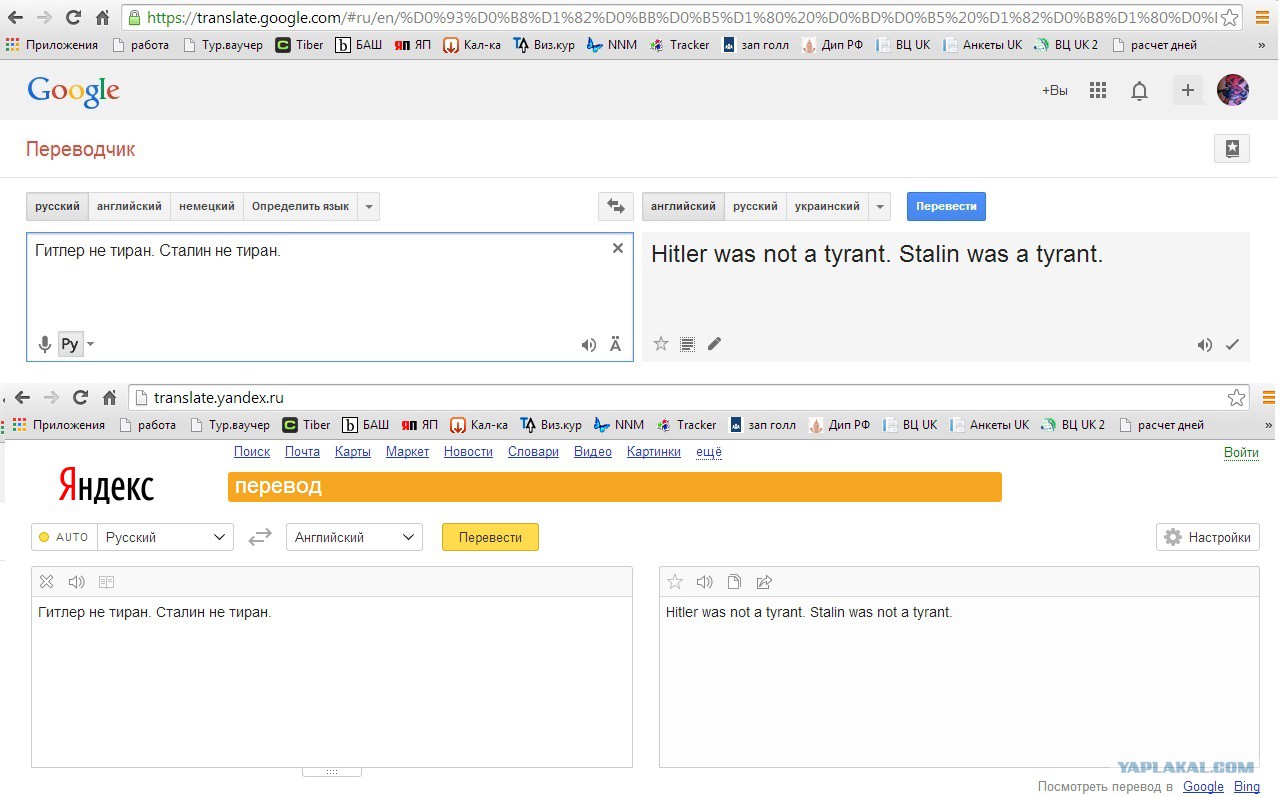The image size is (1280, 797).
Task: Show more bookmarks in the Google window
Action: (x=1260, y=45)
